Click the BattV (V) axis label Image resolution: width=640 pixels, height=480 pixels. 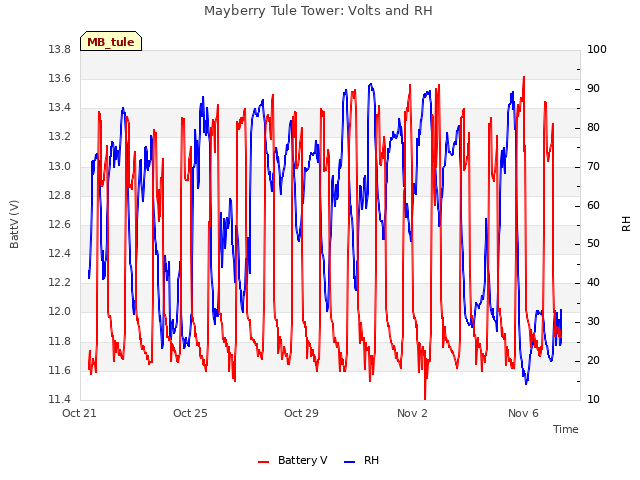[x=14, y=224]
